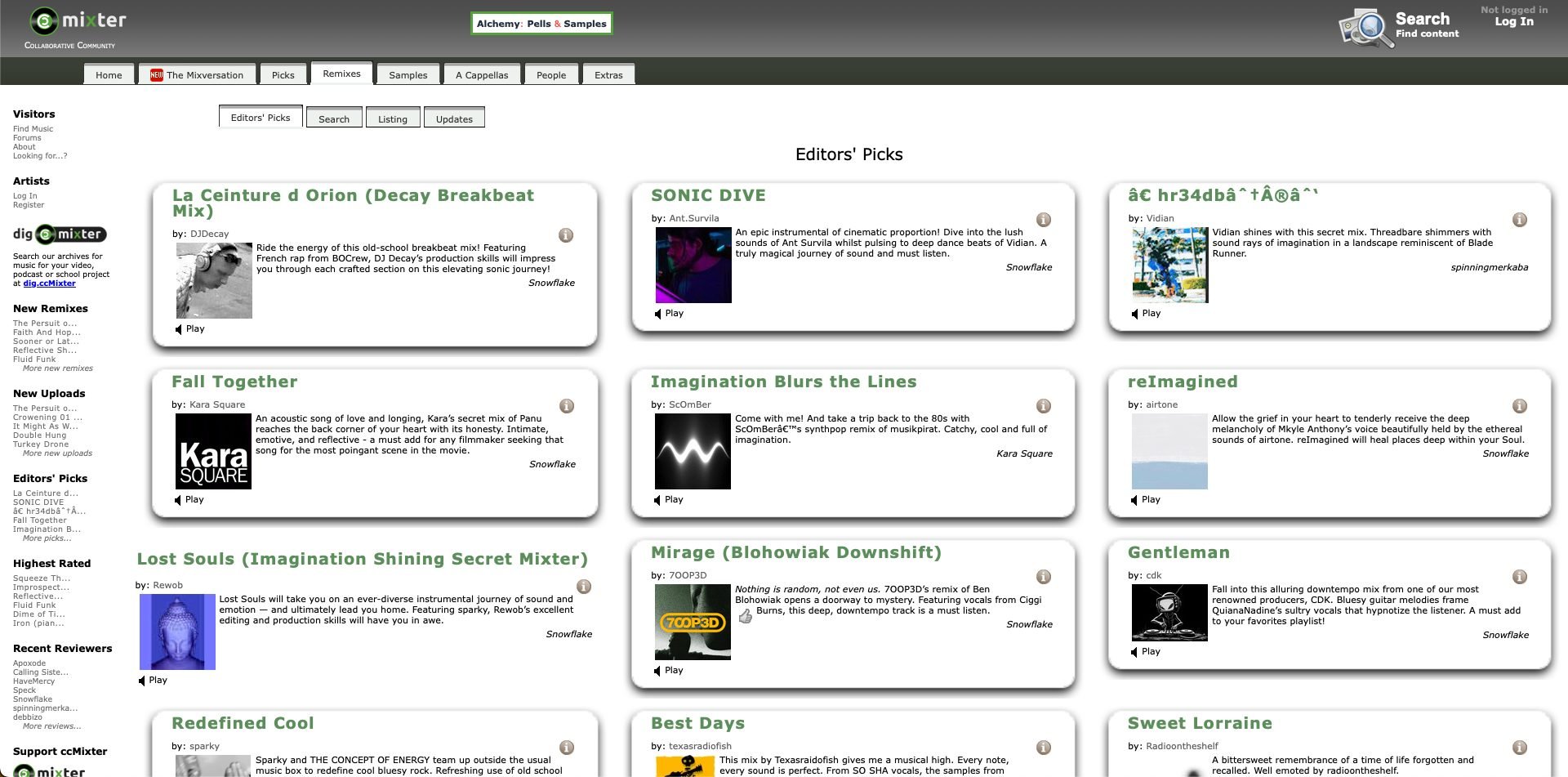Open info icon for Imagination Blurs the Lines

pos(1044,406)
